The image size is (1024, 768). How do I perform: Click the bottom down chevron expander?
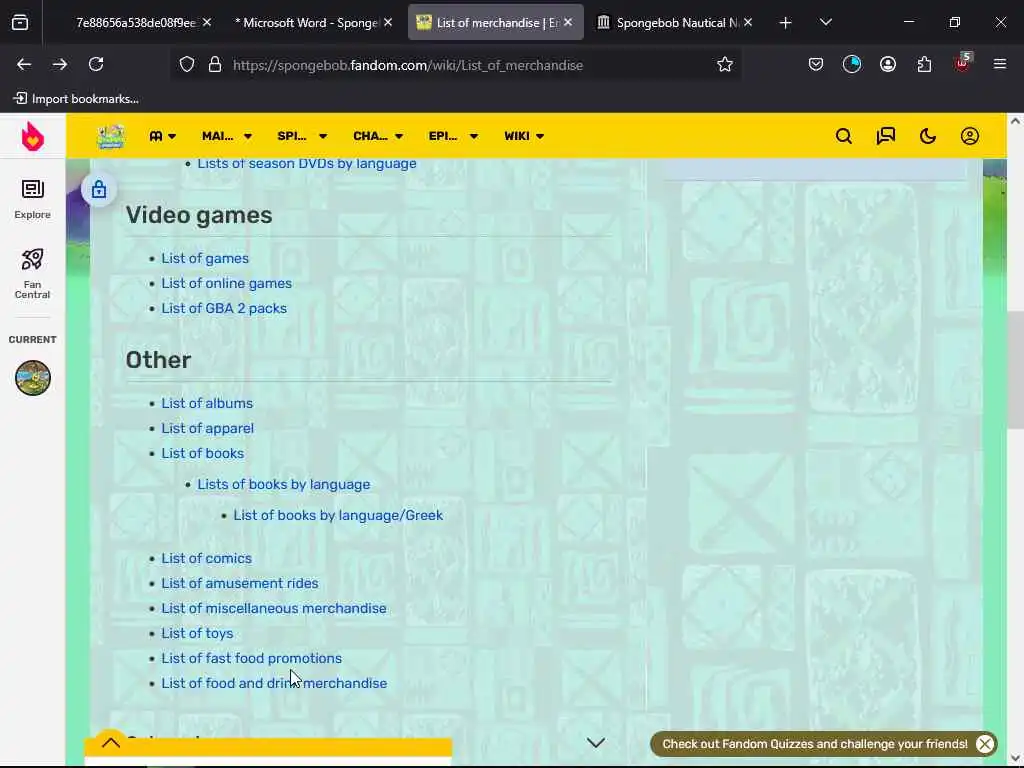[596, 743]
